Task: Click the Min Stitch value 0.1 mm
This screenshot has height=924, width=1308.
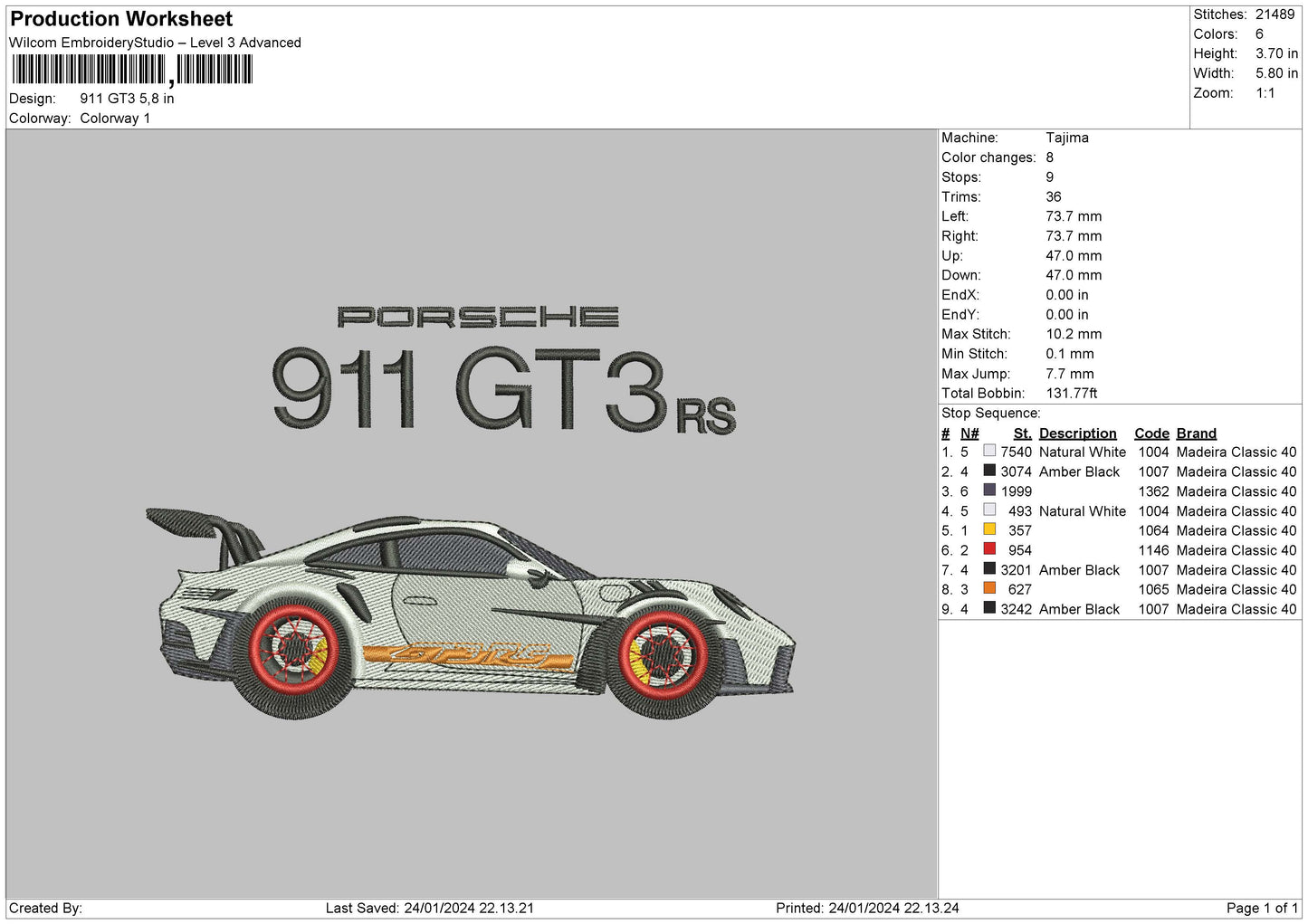Action: (1070, 354)
